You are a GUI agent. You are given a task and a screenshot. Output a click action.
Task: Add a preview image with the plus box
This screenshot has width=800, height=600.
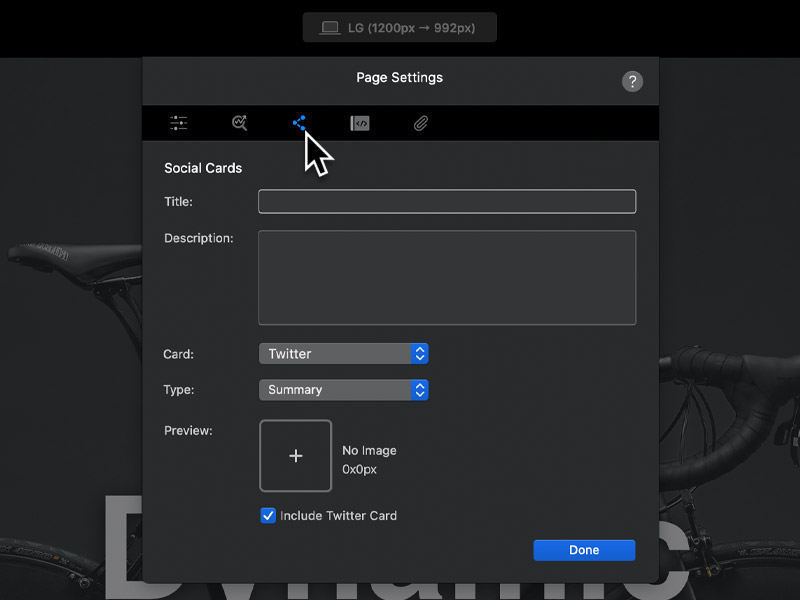click(x=295, y=456)
